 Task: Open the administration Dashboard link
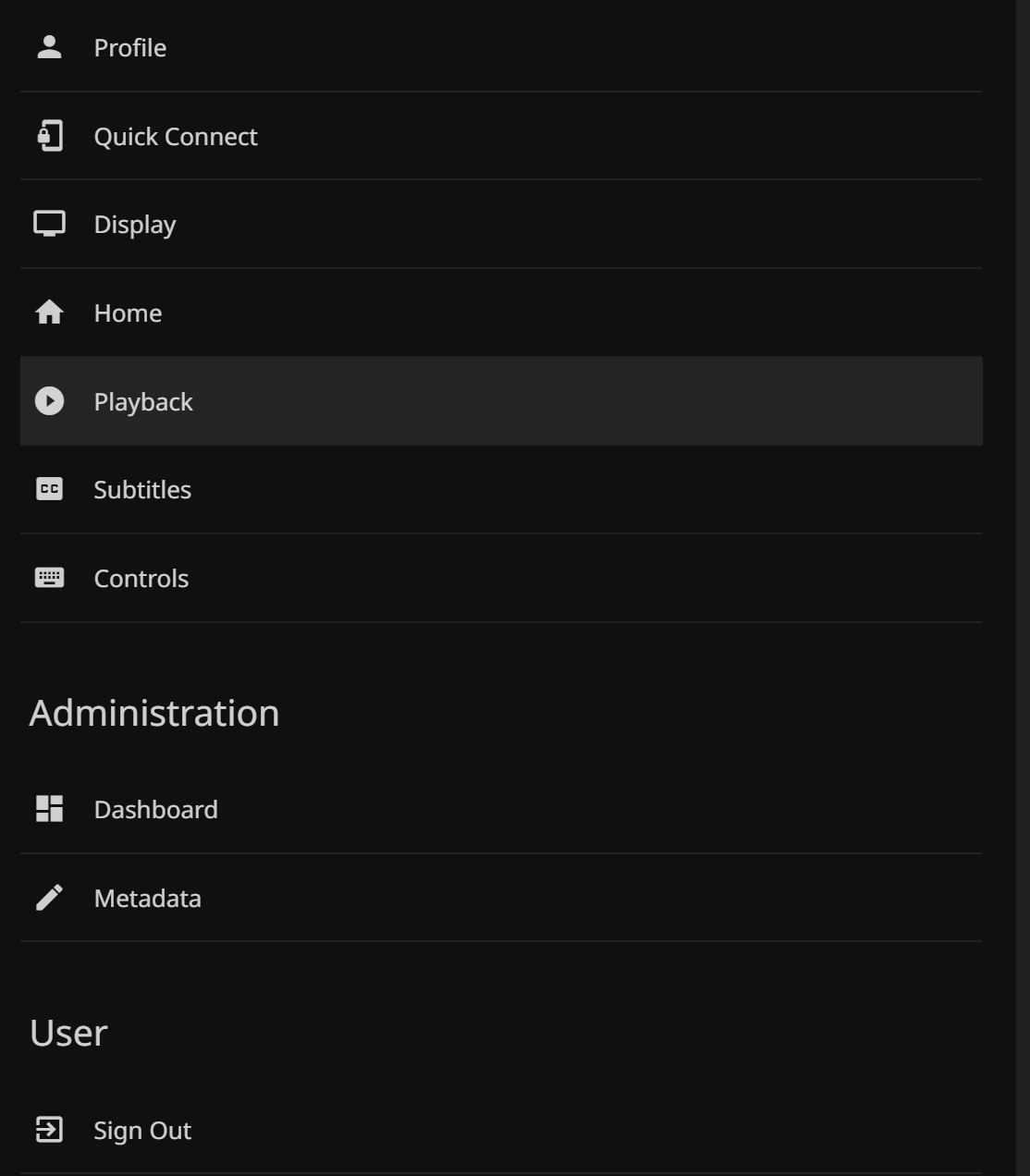pos(156,810)
